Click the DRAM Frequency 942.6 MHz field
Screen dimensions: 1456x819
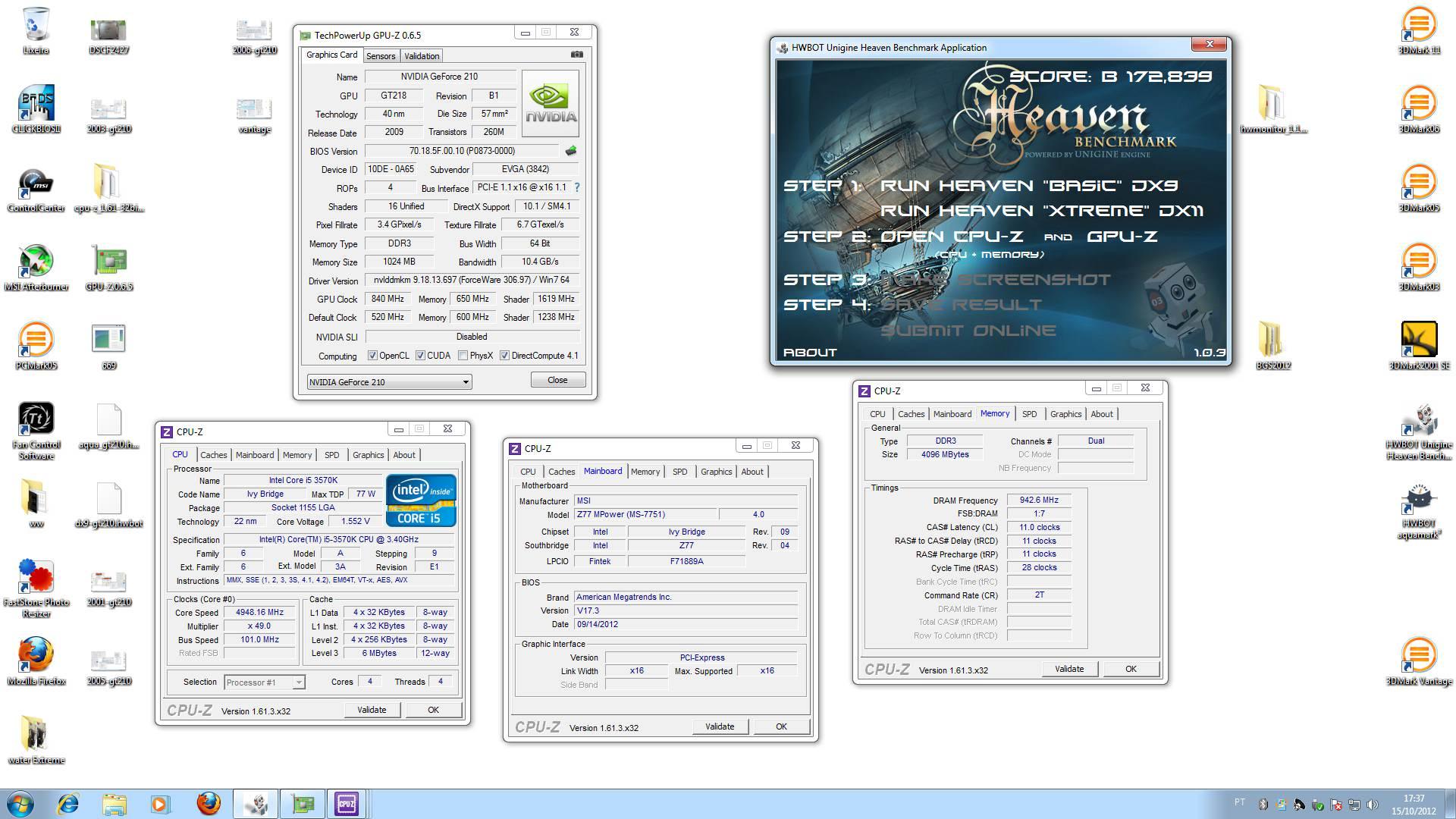1039,500
